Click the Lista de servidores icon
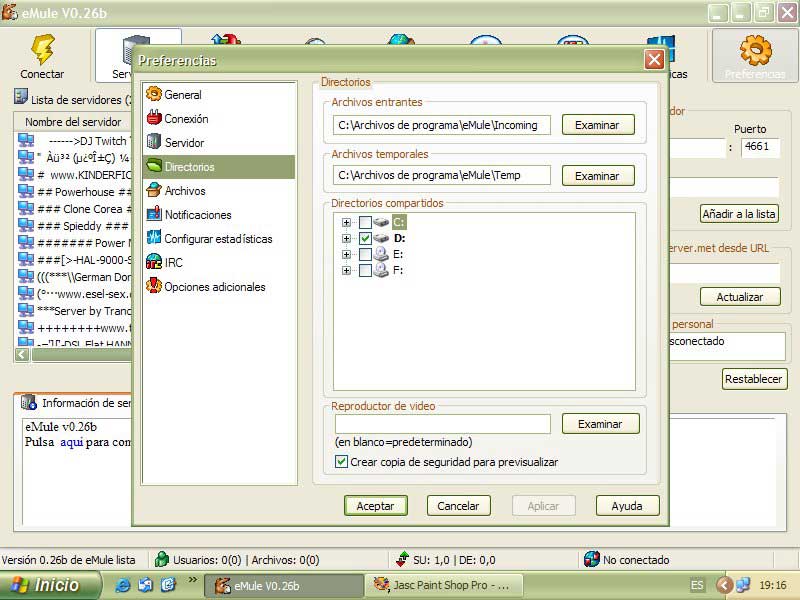The width and height of the screenshot is (800, 600). [x=21, y=96]
